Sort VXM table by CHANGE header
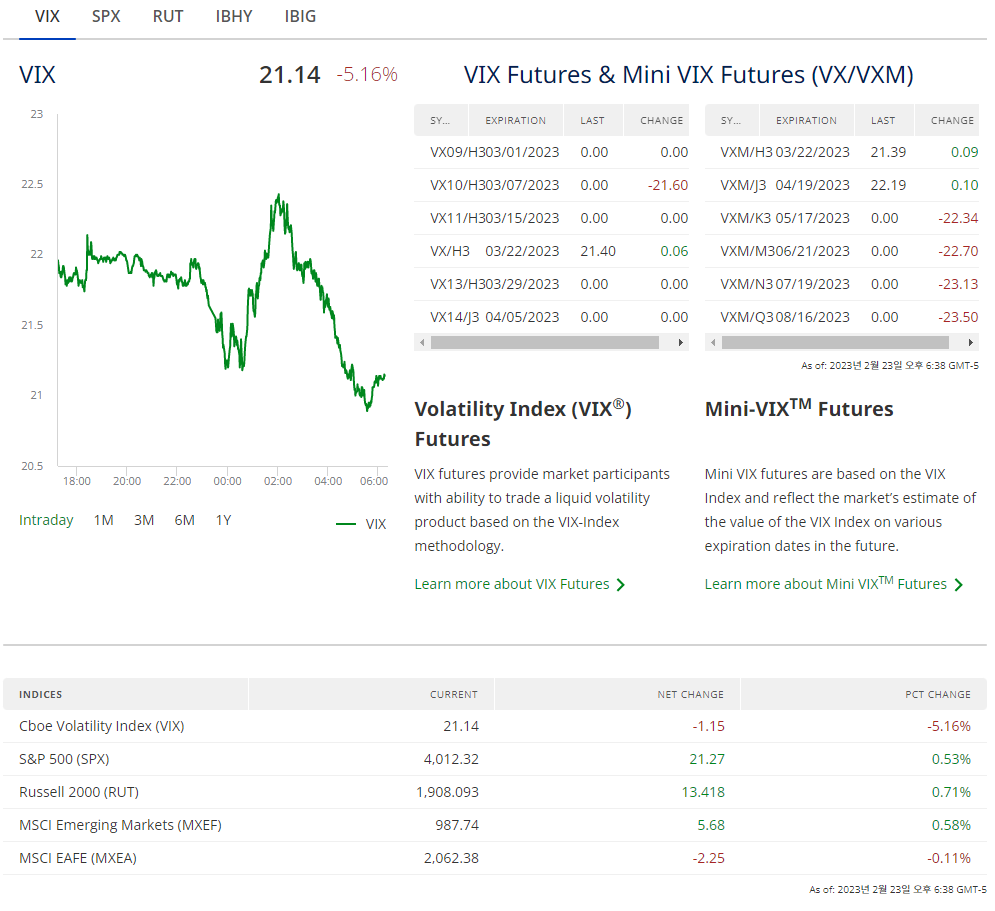 pyautogui.click(x=947, y=121)
